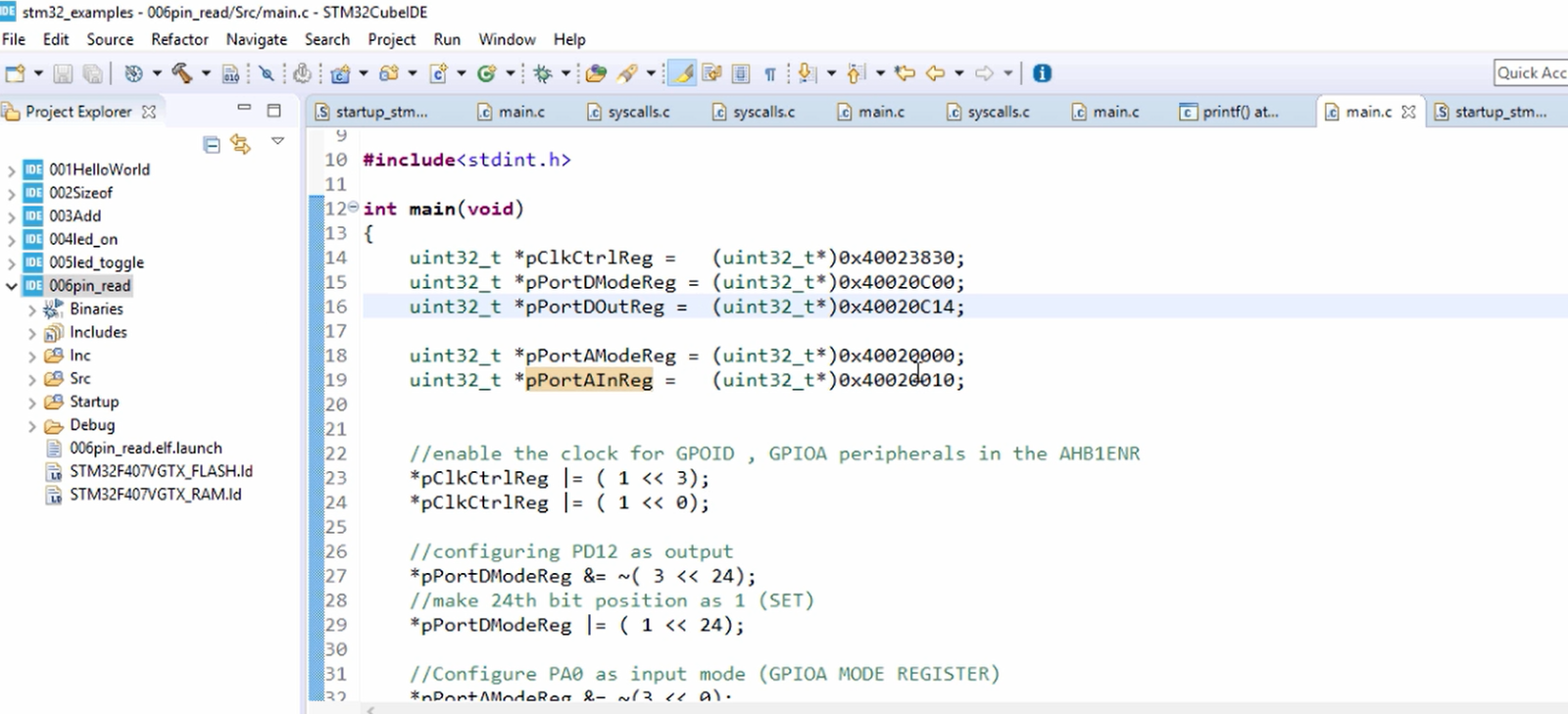The height and width of the screenshot is (714, 1568).
Task: Select STM32F407VGTX_RAM.ld file
Action: (155, 495)
